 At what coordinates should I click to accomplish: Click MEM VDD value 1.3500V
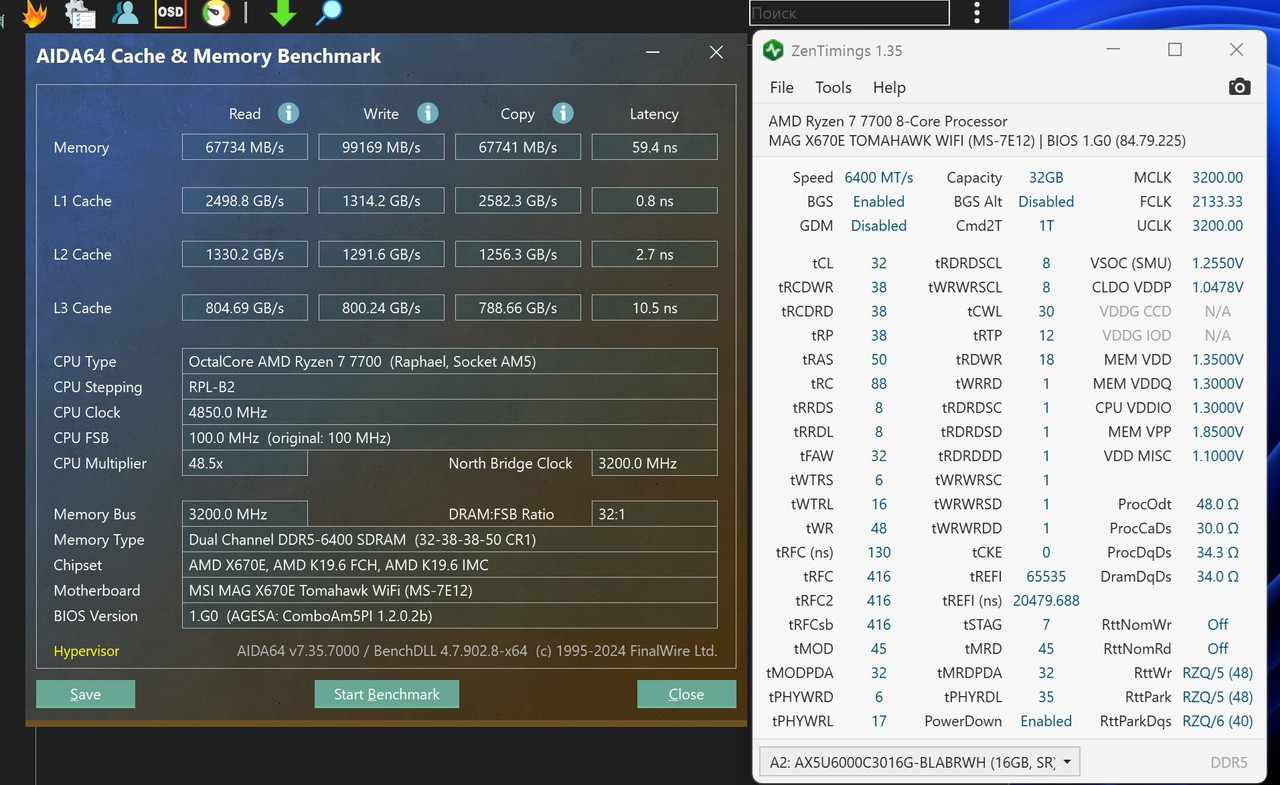point(1217,359)
